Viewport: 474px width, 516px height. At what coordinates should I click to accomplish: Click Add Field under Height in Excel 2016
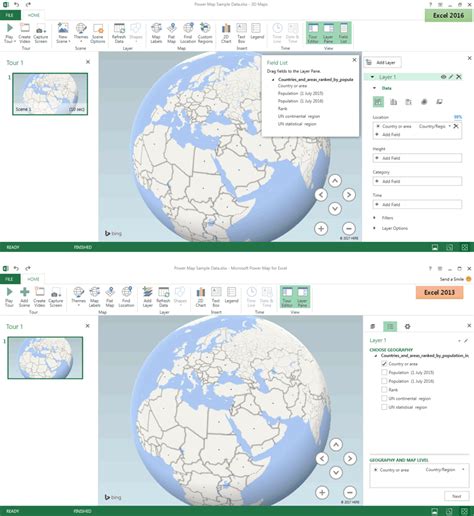point(417,158)
